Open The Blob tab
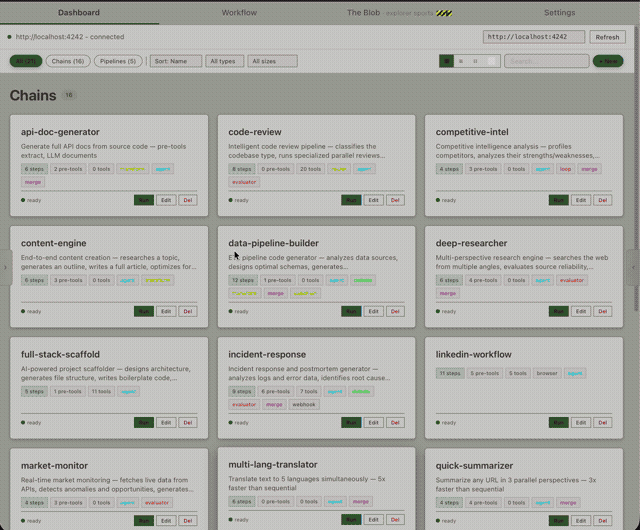The height and width of the screenshot is (530, 640). (399, 13)
